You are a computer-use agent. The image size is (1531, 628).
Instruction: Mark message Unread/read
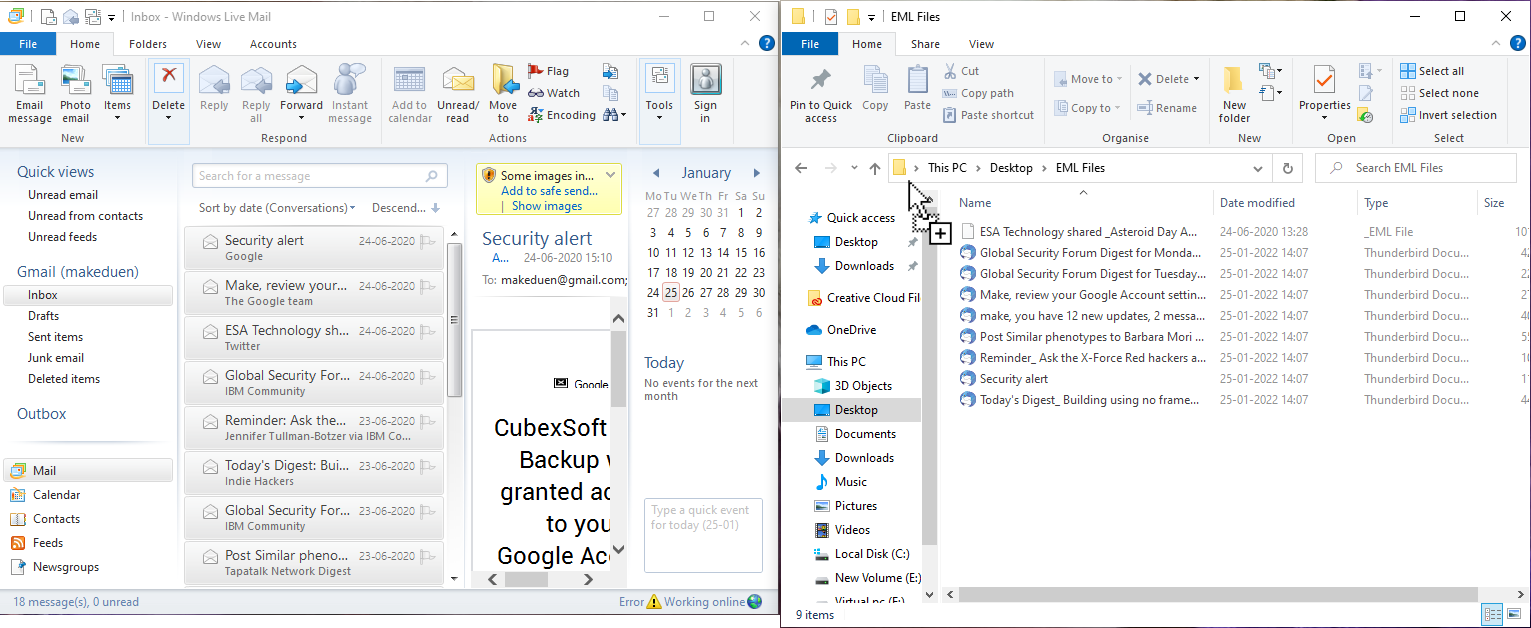click(x=458, y=94)
